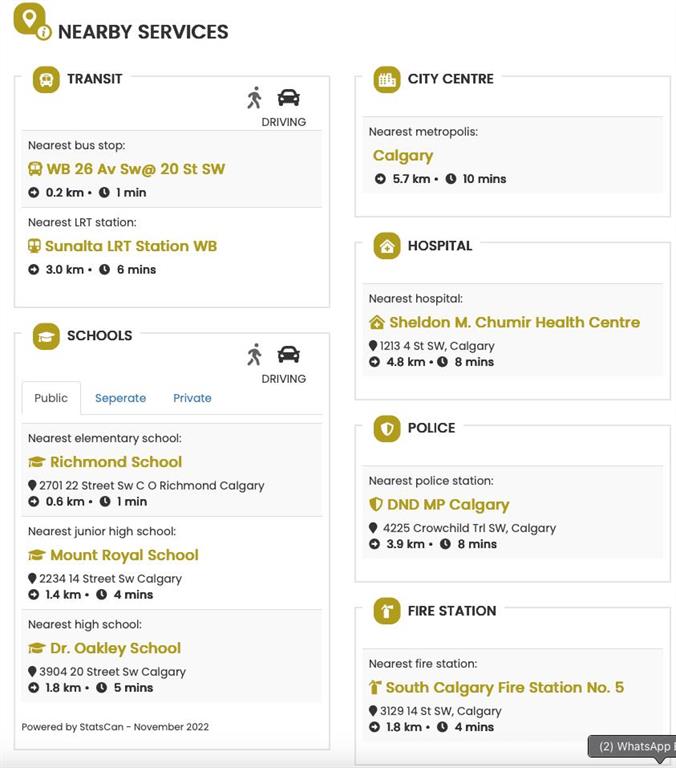
Task: Click the Schools graduation cap header icon
Action: (x=46, y=336)
